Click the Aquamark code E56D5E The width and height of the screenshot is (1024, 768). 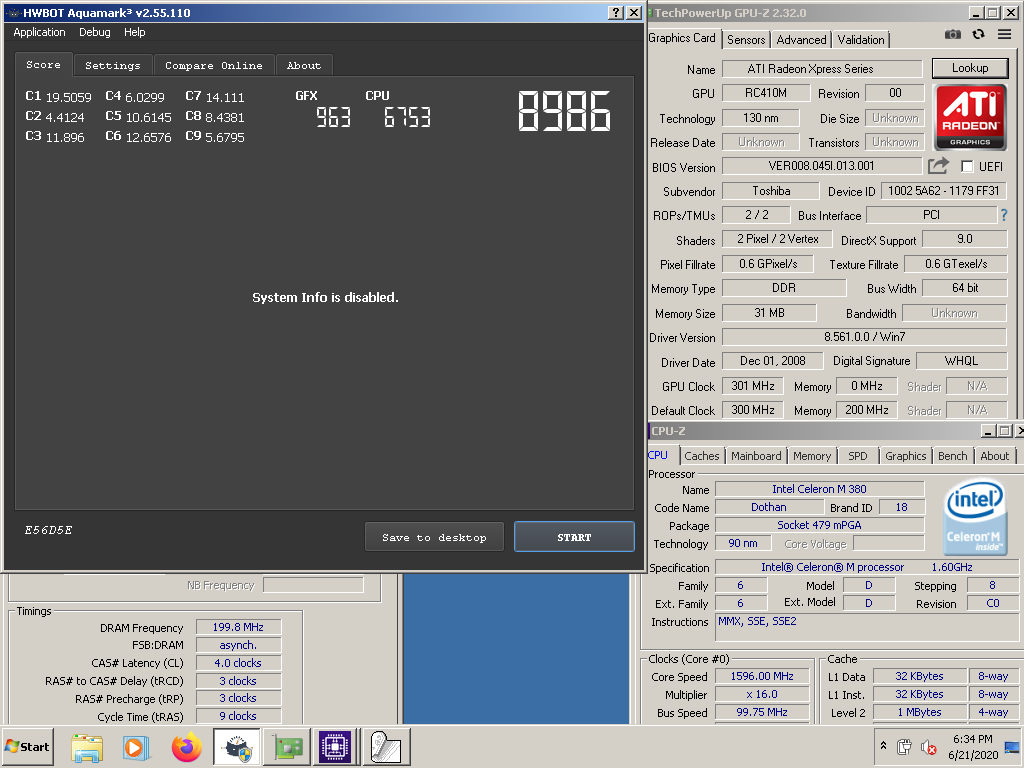[x=48, y=530]
